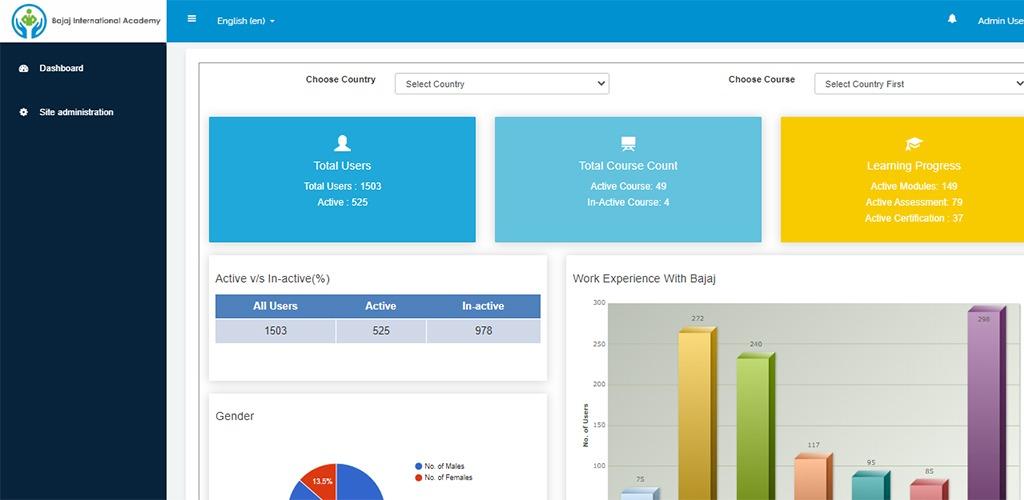
Task: Click the teal bar labeled 95
Action: (869, 486)
